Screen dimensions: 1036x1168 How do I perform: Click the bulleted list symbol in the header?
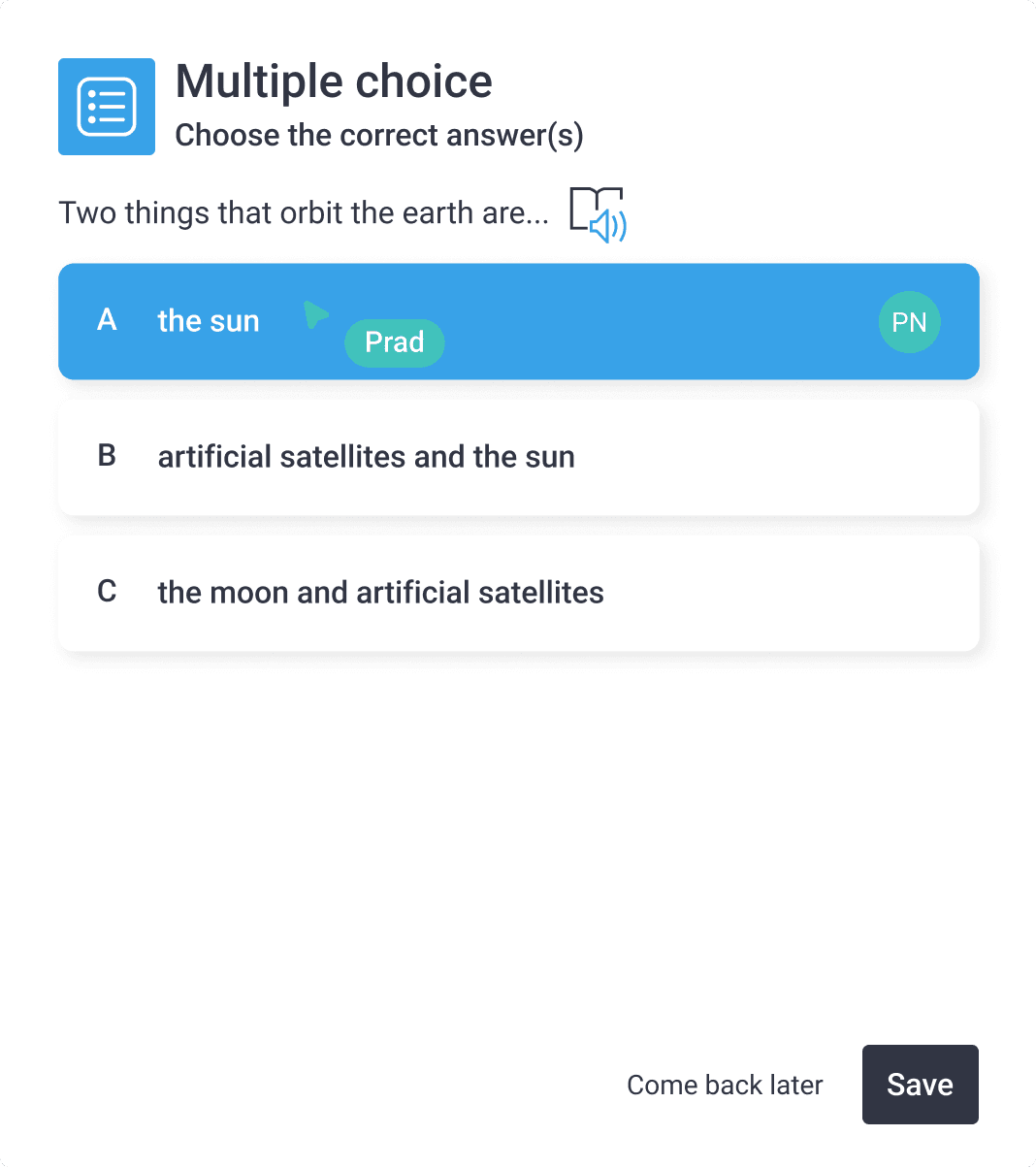pos(107,107)
